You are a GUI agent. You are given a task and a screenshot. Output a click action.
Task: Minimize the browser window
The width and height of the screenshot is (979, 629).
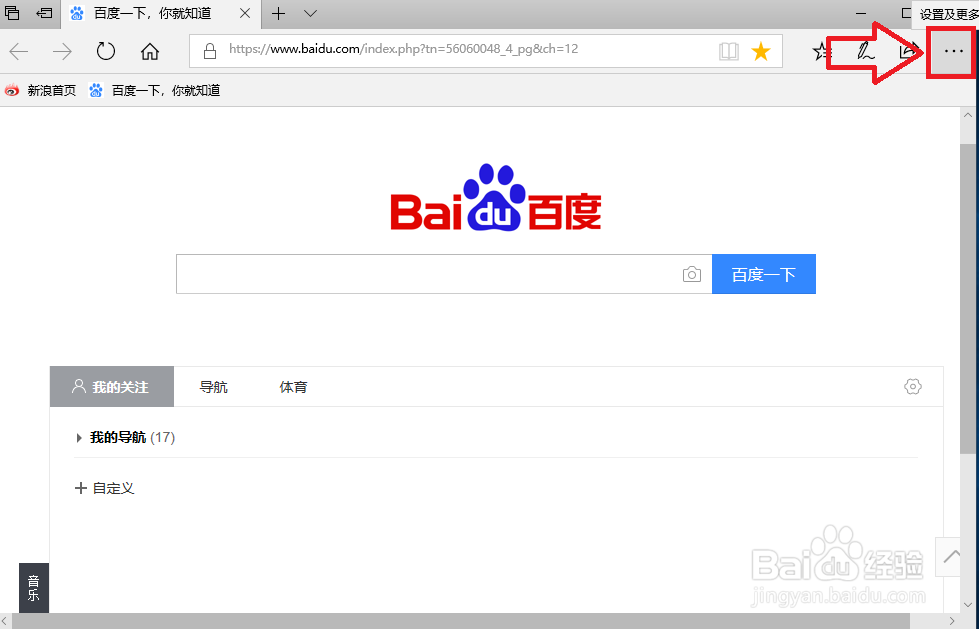pyautogui.click(x=861, y=13)
